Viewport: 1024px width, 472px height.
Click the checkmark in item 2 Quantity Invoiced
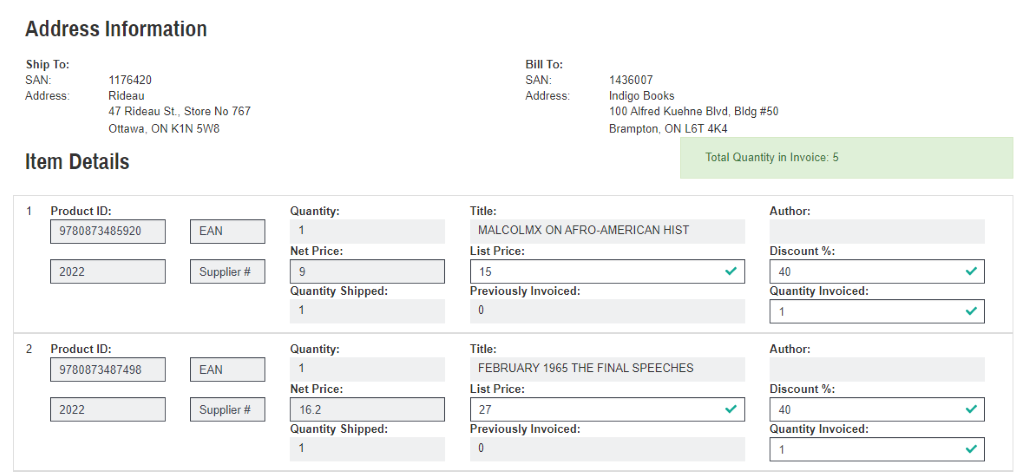pyautogui.click(x=970, y=449)
